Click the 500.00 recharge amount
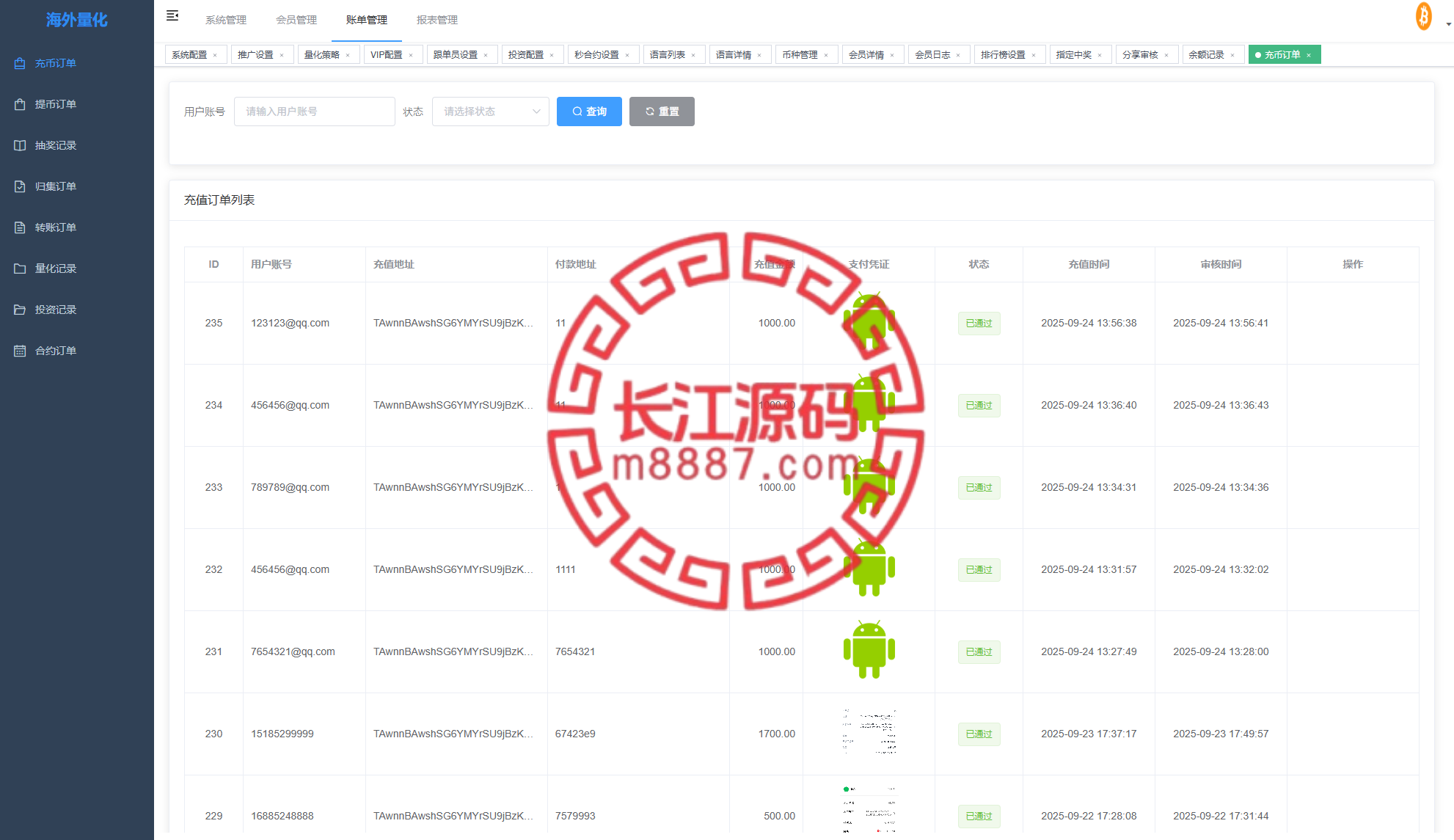1454x840 pixels. point(779,817)
